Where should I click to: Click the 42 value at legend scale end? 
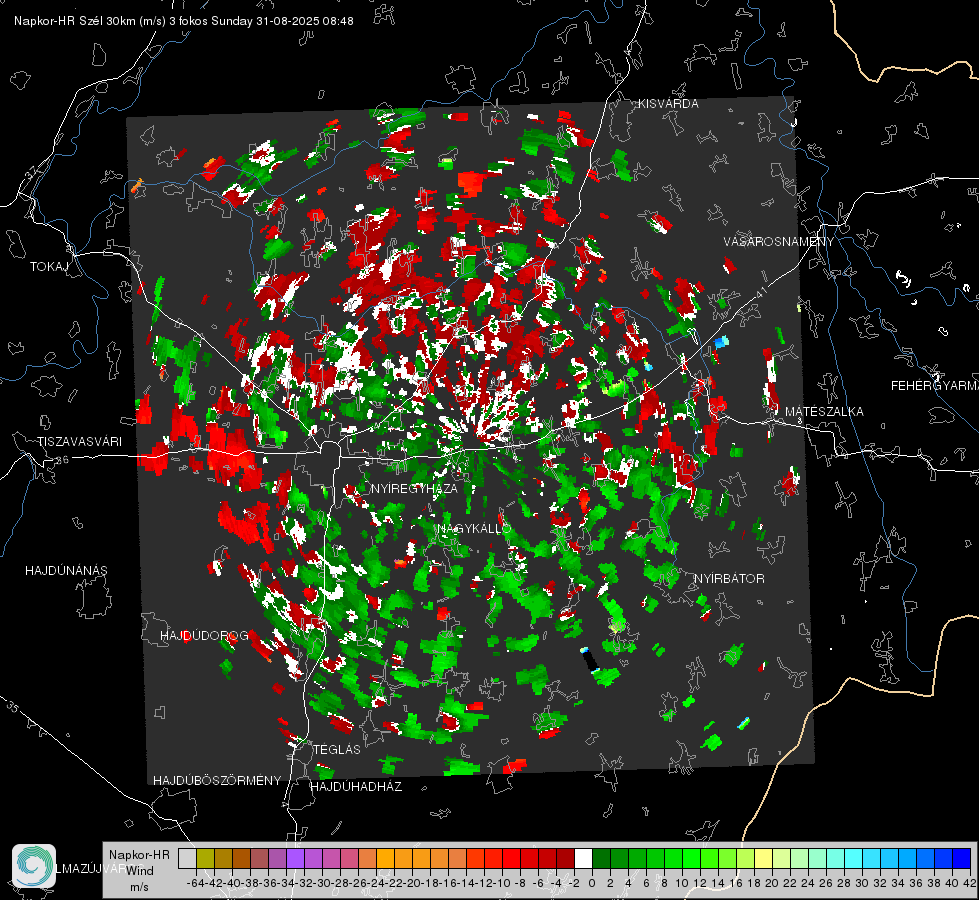[970, 883]
